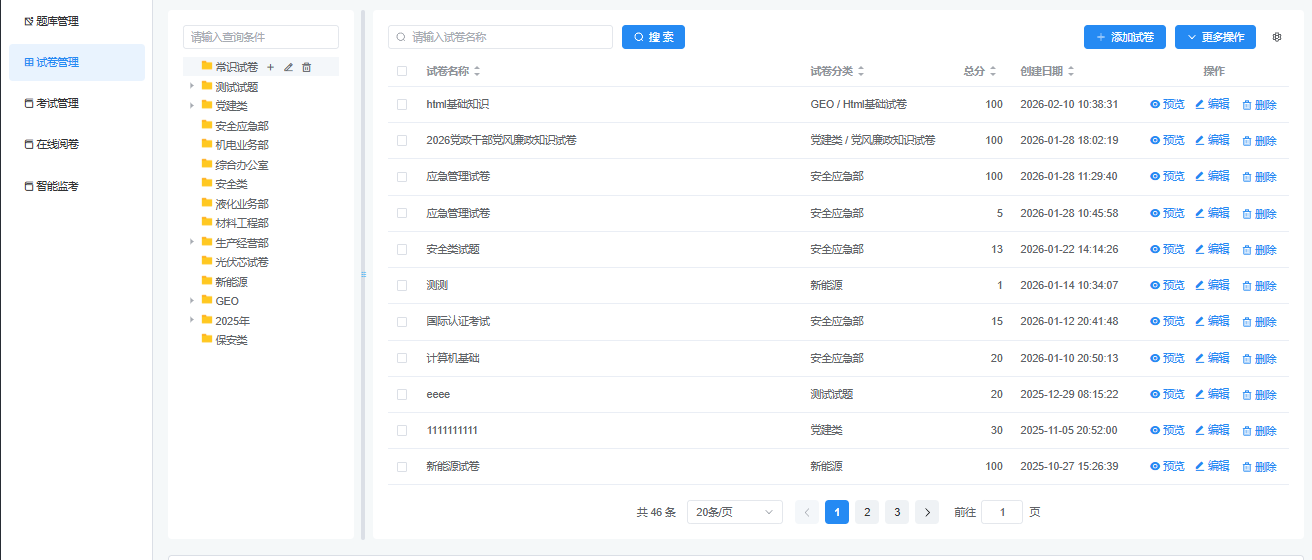This screenshot has width=1312, height=560.
Task: Select the 综合办公室 tree folder
Action: tap(242, 164)
